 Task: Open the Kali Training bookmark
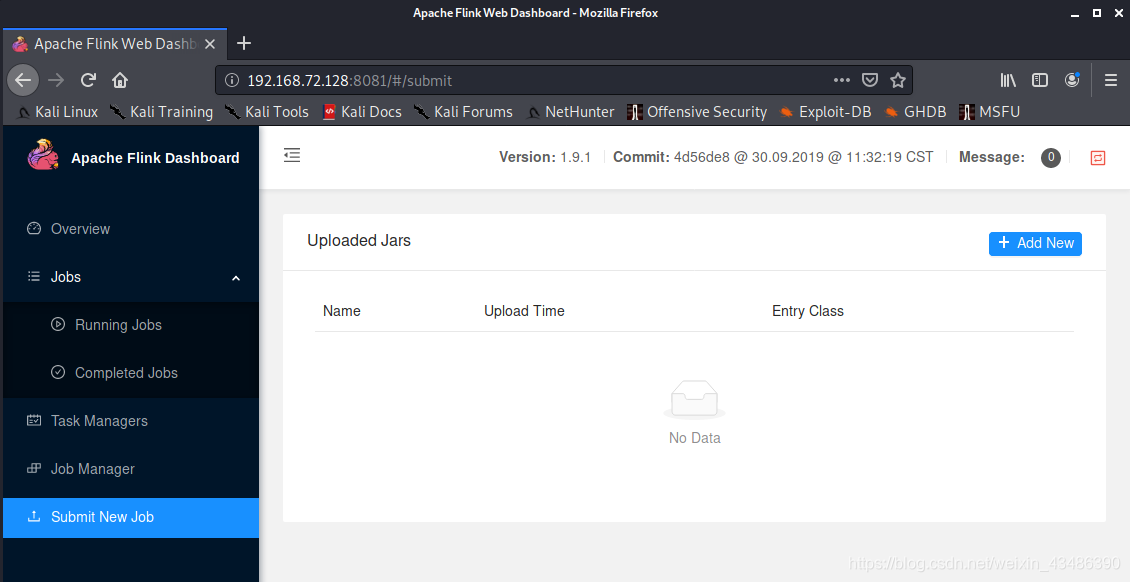(x=161, y=112)
